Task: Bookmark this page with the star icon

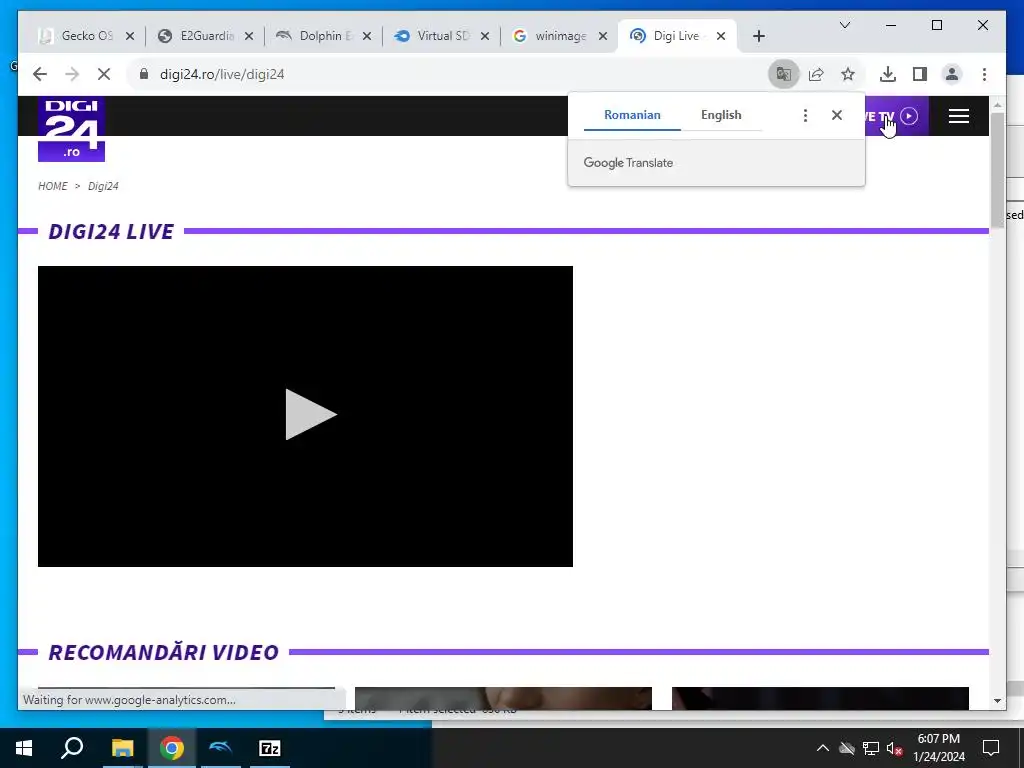Action: click(848, 74)
